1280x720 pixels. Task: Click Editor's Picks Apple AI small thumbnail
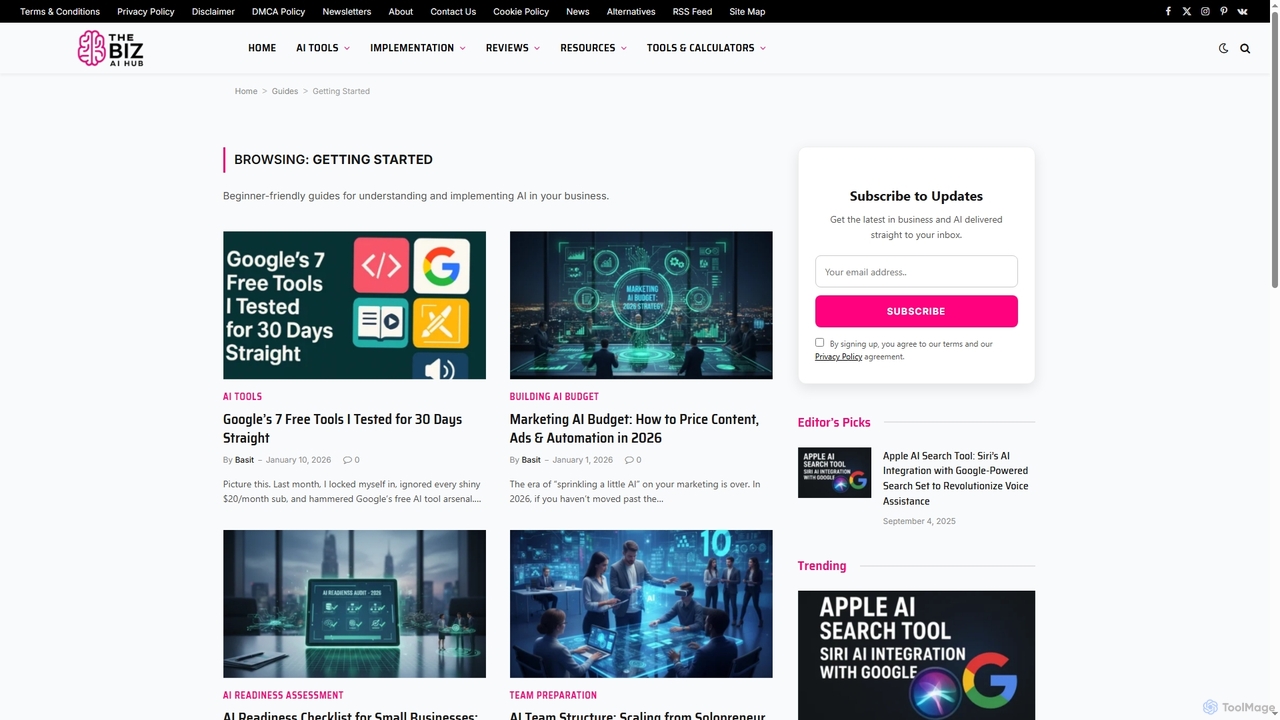coord(834,473)
